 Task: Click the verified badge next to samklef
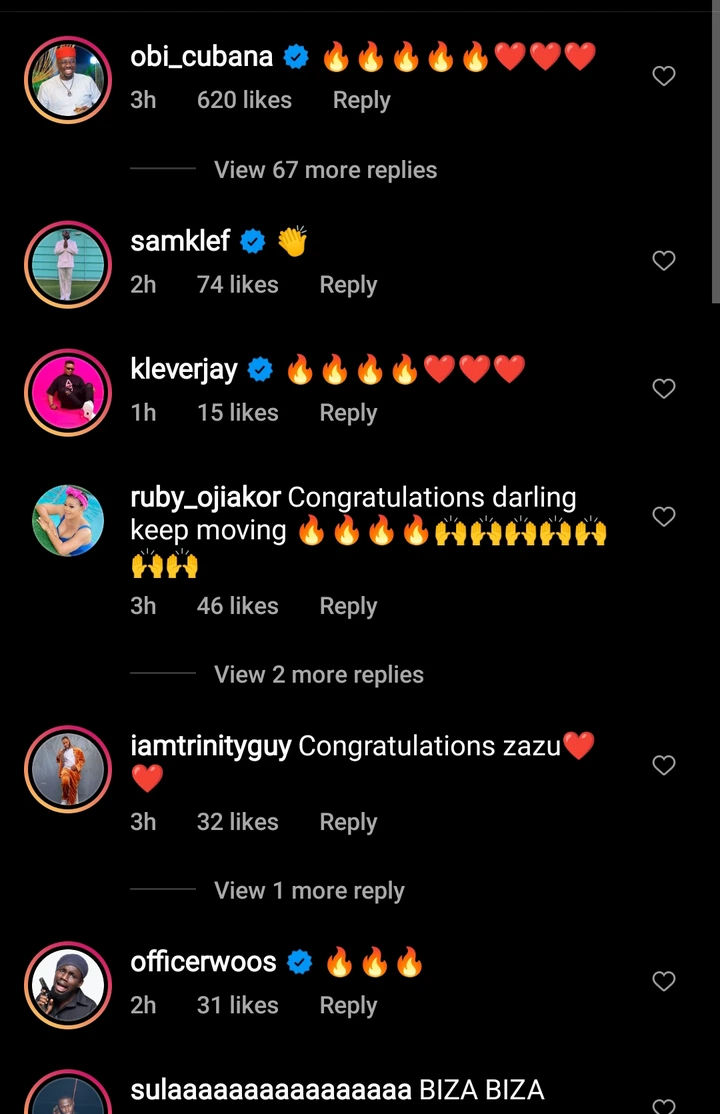tap(252, 242)
